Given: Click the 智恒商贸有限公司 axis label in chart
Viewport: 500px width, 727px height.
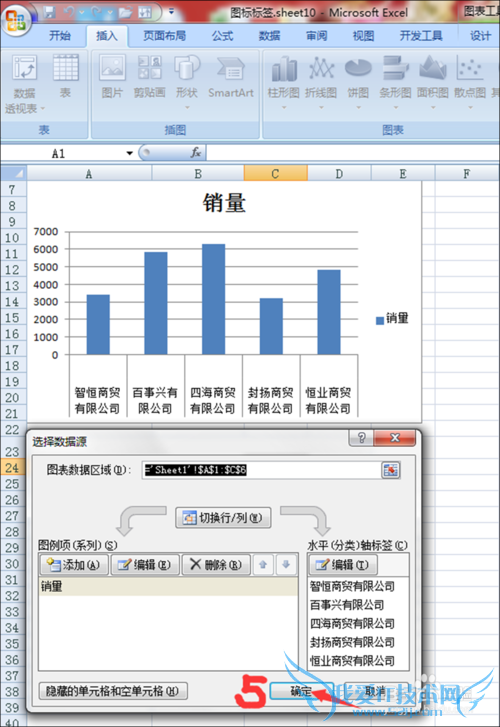Looking at the screenshot, I should [x=97, y=400].
